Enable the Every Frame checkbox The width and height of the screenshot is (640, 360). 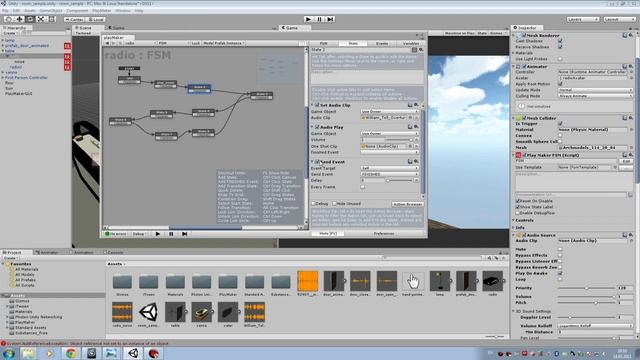click(x=362, y=187)
